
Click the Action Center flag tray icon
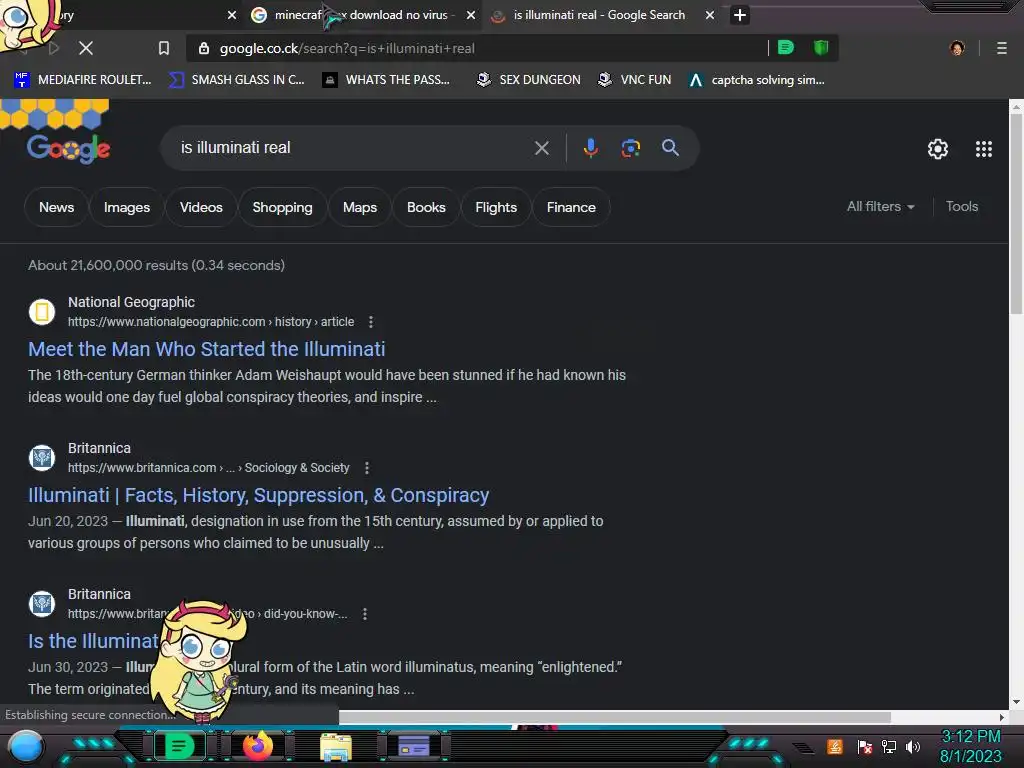click(x=864, y=746)
